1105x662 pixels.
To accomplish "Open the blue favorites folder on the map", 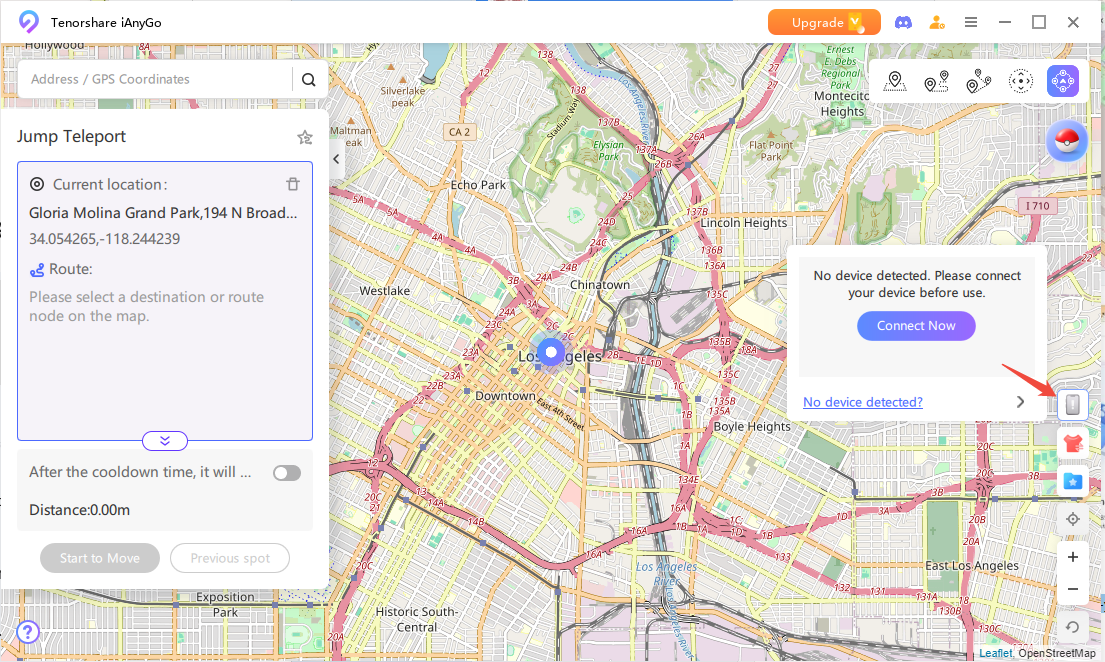I will tap(1072, 481).
